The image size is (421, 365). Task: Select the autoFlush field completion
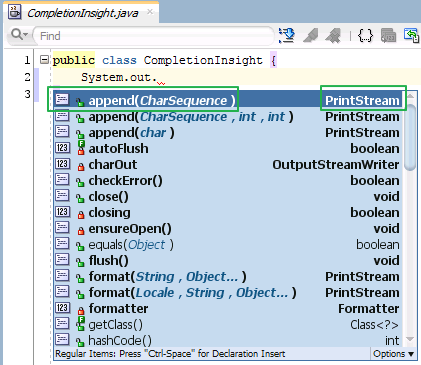click(228, 149)
